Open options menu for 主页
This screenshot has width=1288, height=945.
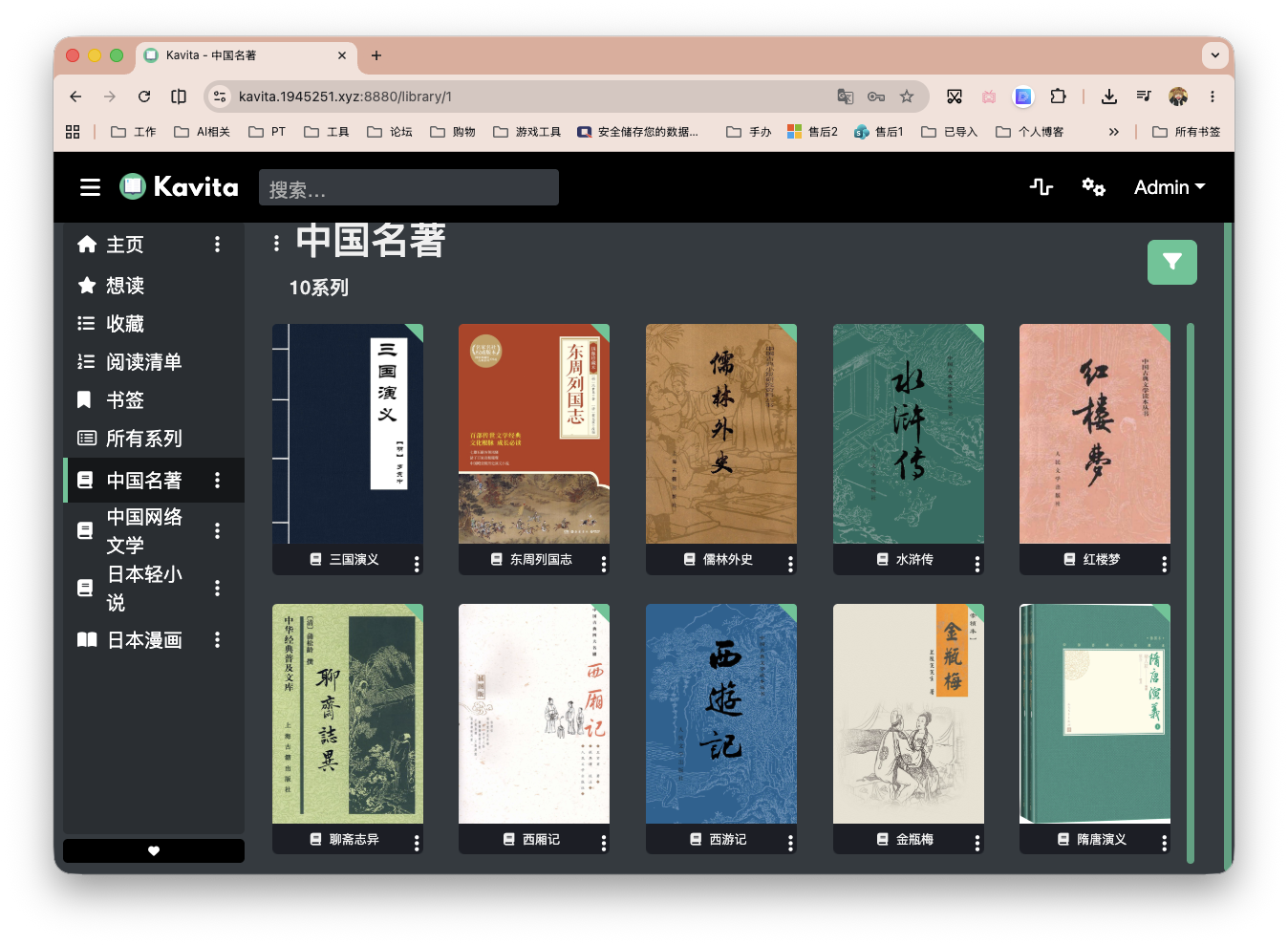(218, 245)
